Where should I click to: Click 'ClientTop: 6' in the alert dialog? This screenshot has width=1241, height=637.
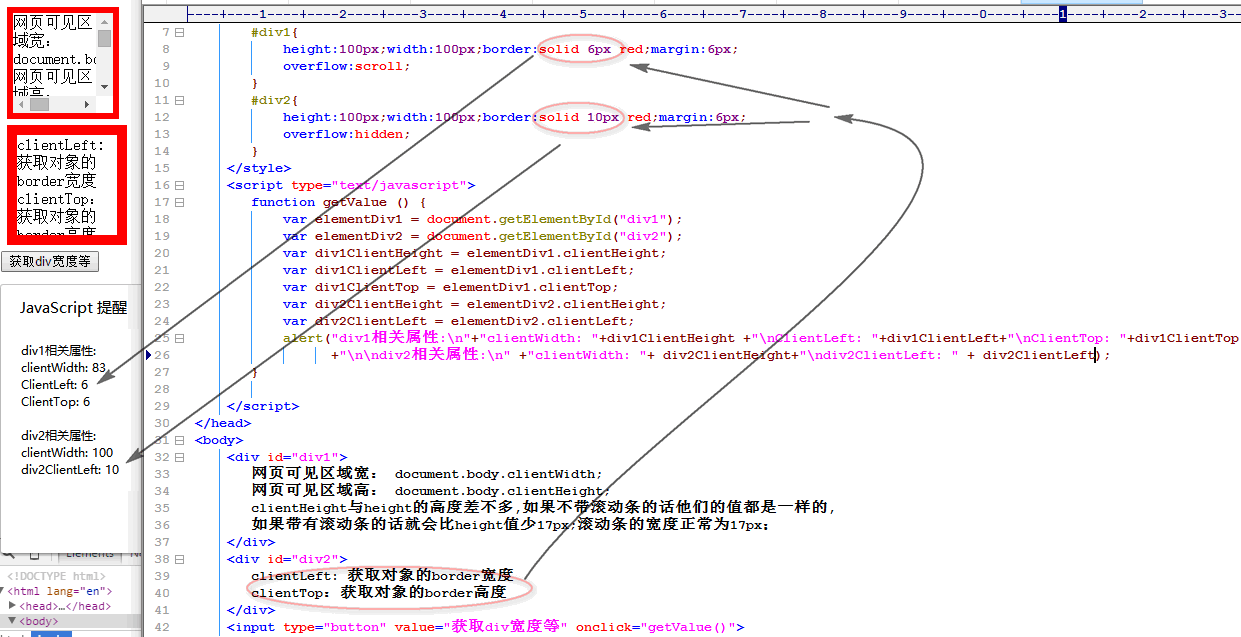[x=56, y=402]
